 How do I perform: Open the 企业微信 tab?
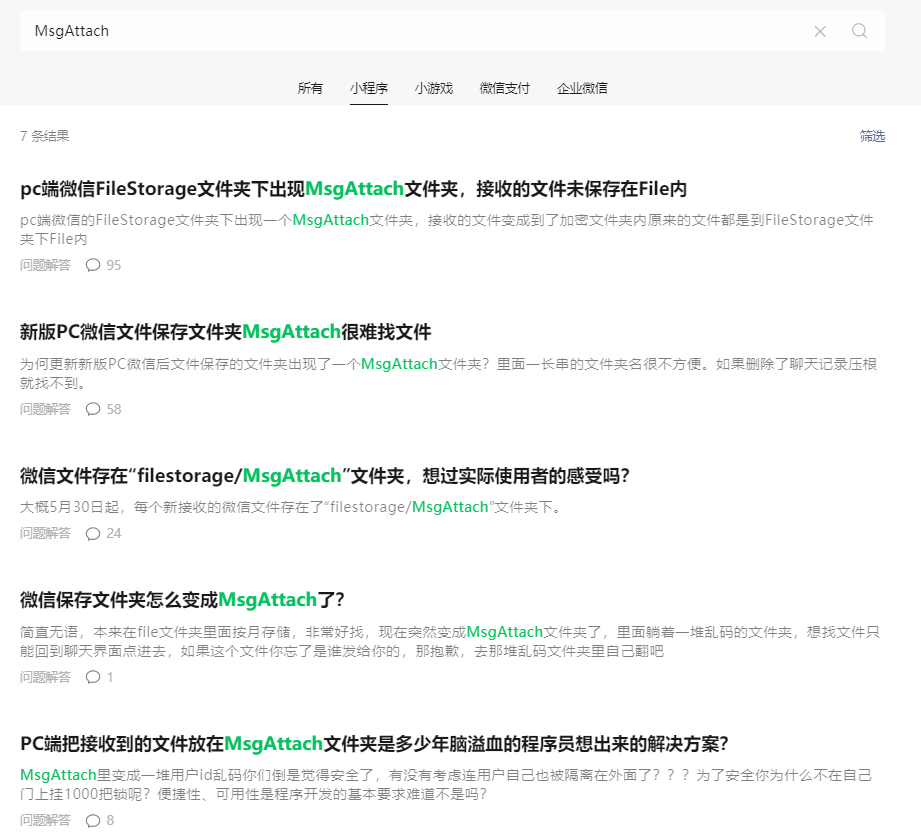pos(582,88)
